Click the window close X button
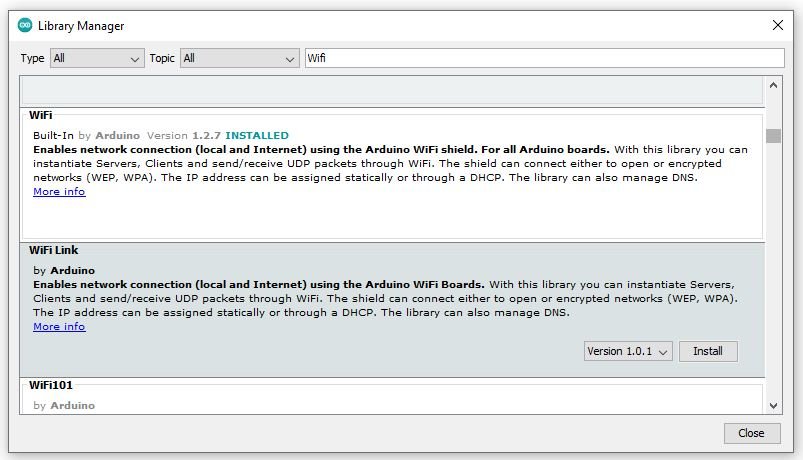The width and height of the screenshot is (803, 460). (778, 25)
